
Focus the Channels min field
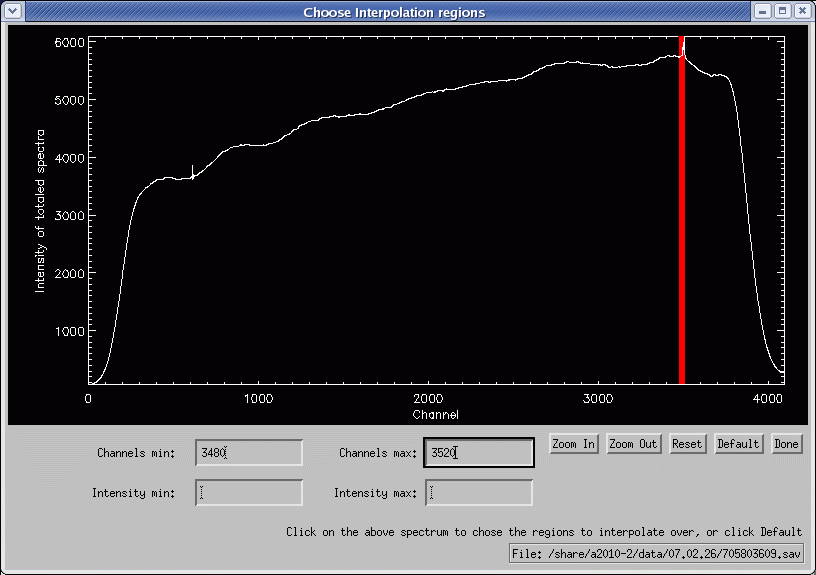pos(249,453)
